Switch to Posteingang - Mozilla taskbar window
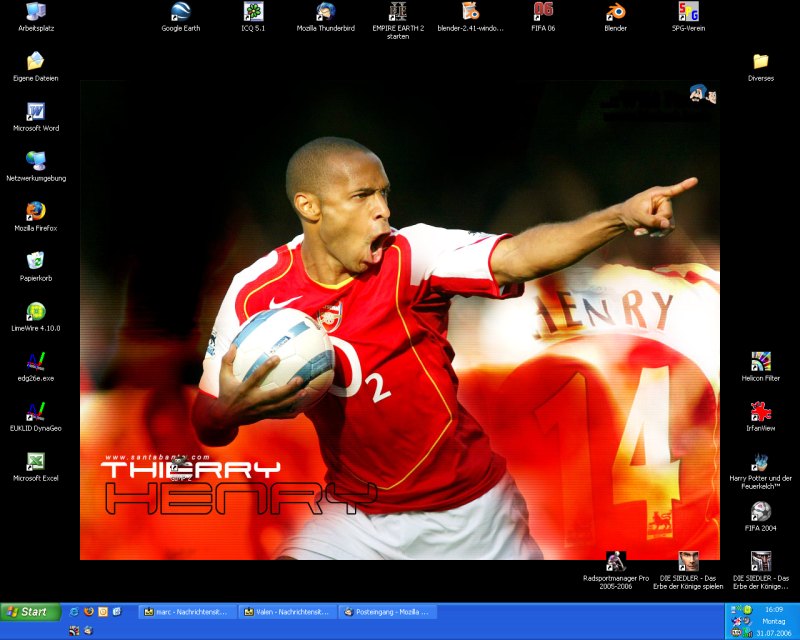Screen dimensions: 800x640 (x=387, y=611)
